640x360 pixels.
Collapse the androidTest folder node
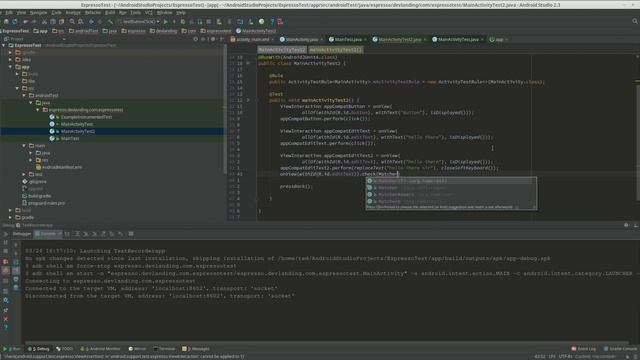24,96
